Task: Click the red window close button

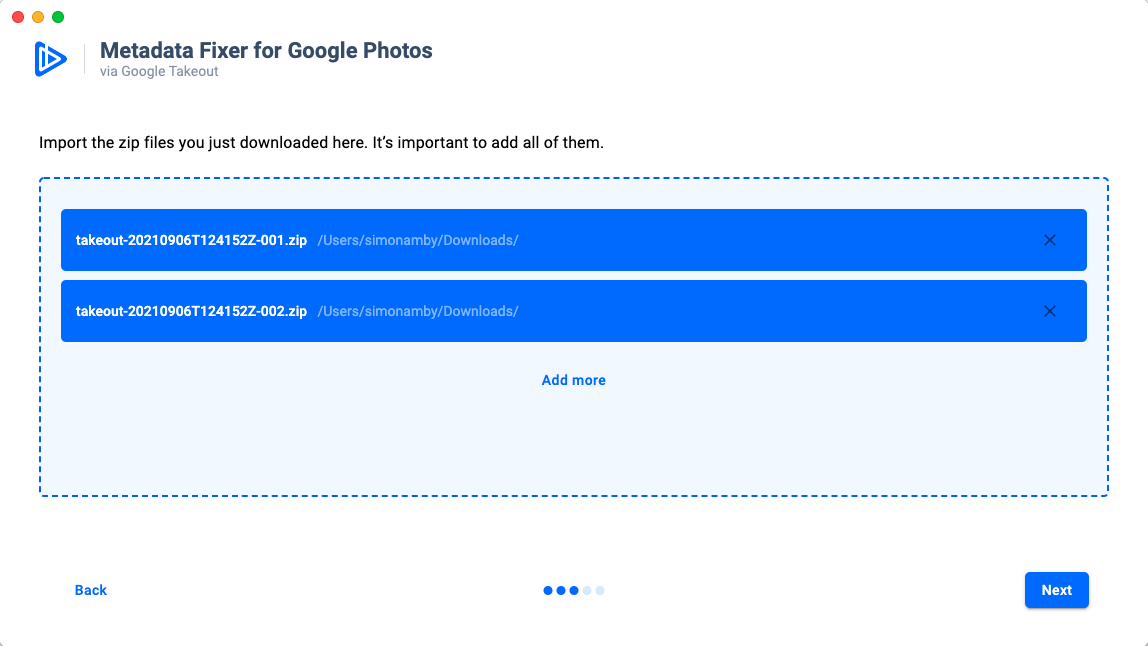Action: tap(18, 17)
